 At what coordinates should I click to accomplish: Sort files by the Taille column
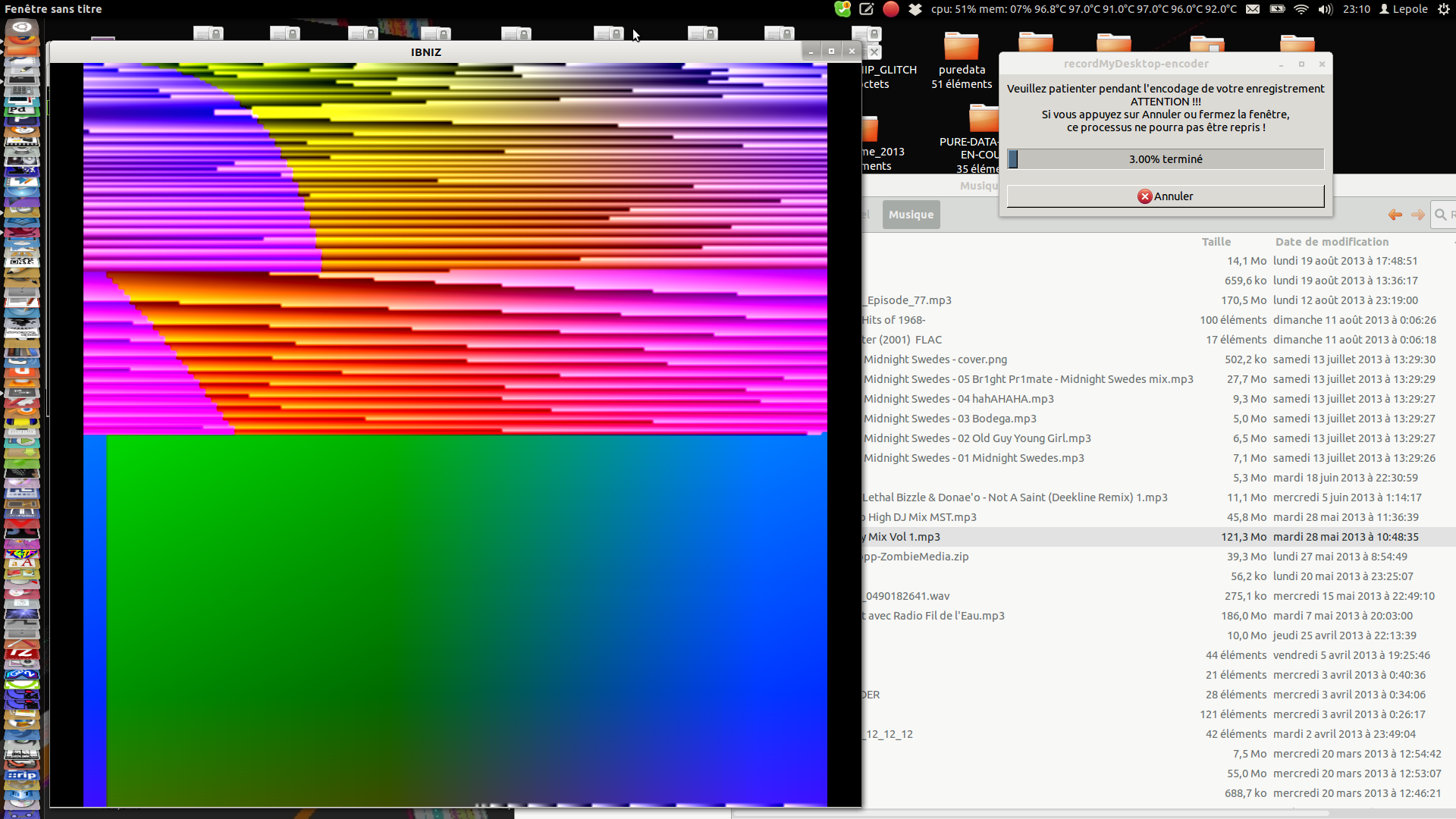point(1216,242)
